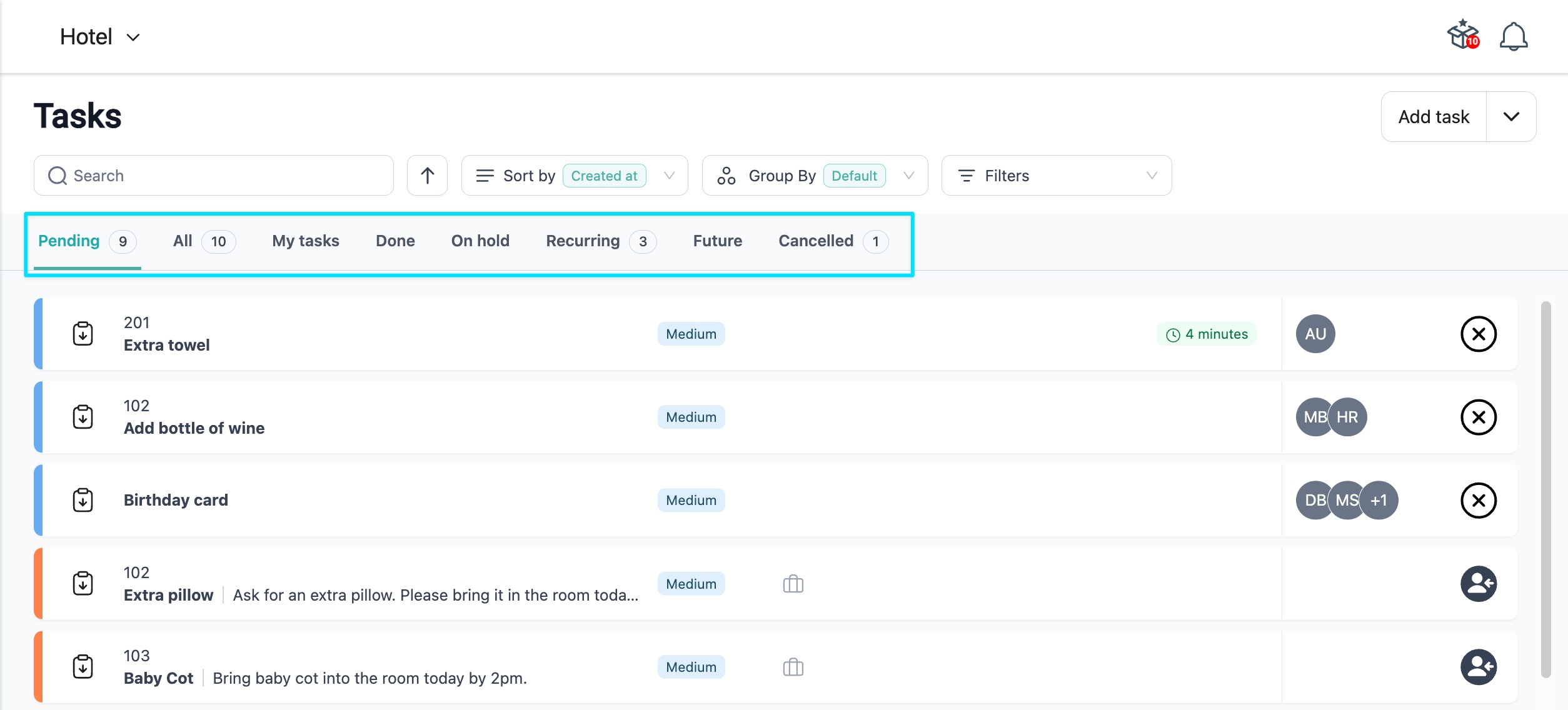Screen dimensions: 1568x710
Task: Open the Group By Default dropdown
Action: tap(814, 176)
